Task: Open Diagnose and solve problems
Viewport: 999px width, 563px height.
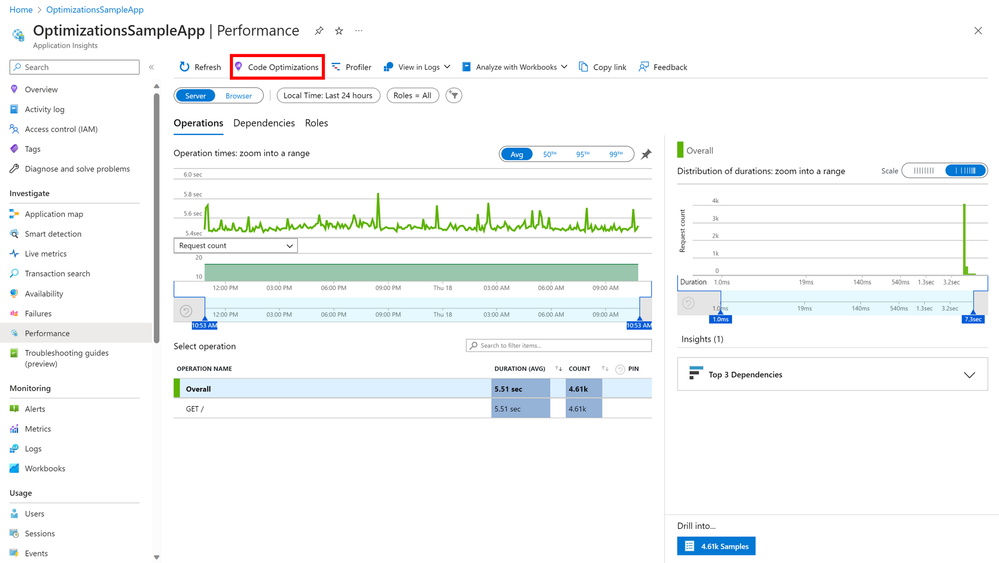Action: point(76,169)
